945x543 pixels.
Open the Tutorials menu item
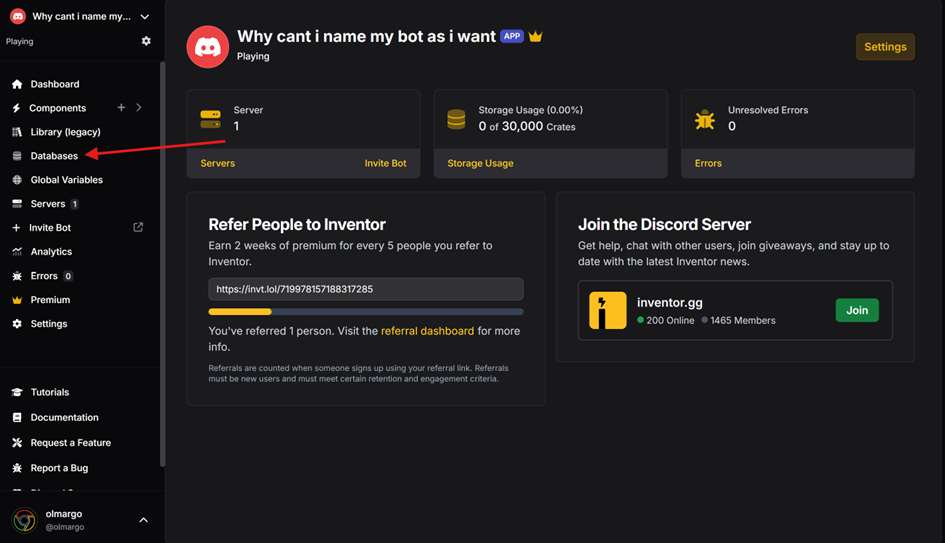(49, 392)
